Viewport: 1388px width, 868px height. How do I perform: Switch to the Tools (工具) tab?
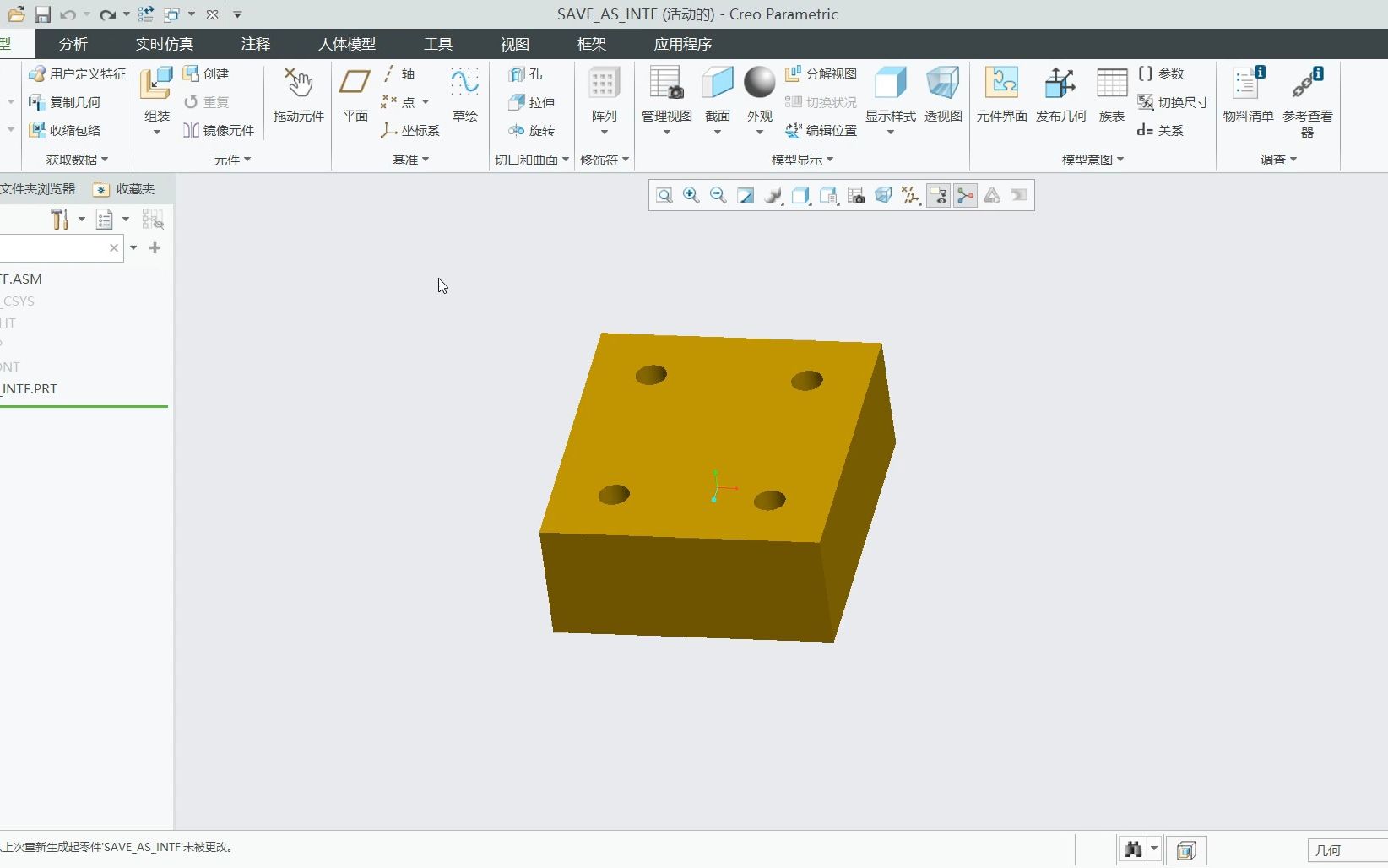438,44
